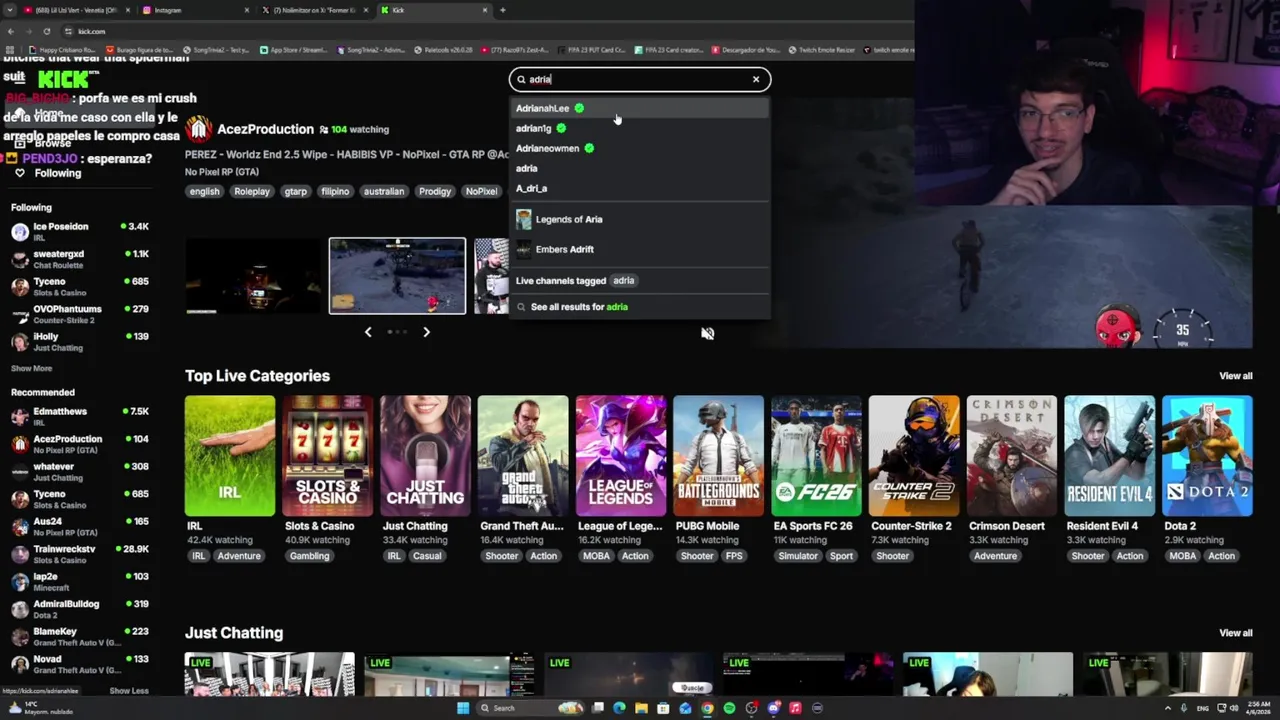Image resolution: width=1280 pixels, height=720 pixels.
Task: Click the search field containing 'adria'
Action: [640, 79]
